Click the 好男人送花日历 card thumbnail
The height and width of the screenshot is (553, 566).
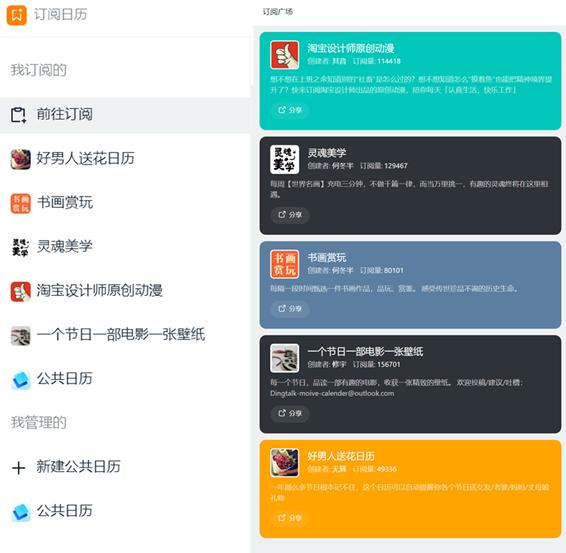tap(284, 463)
